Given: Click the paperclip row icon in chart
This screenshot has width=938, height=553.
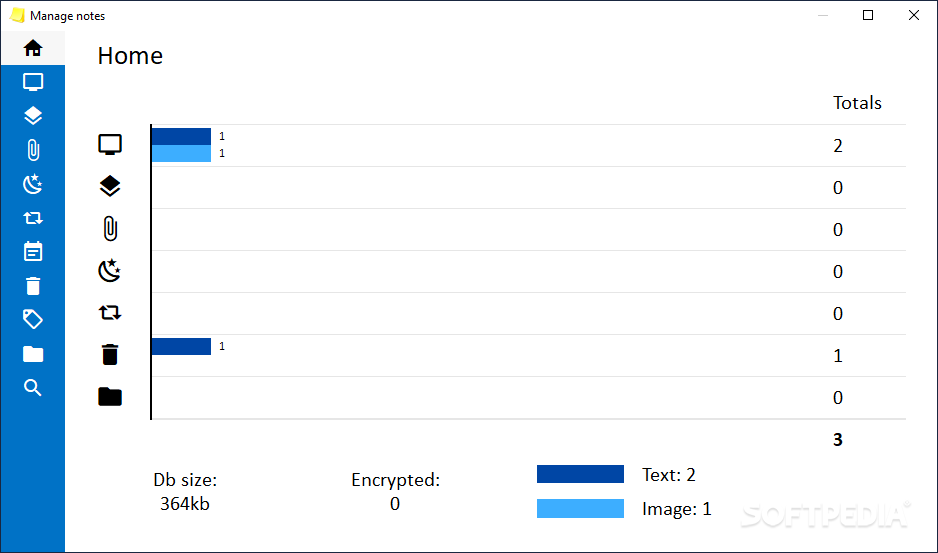Looking at the screenshot, I should [x=110, y=229].
